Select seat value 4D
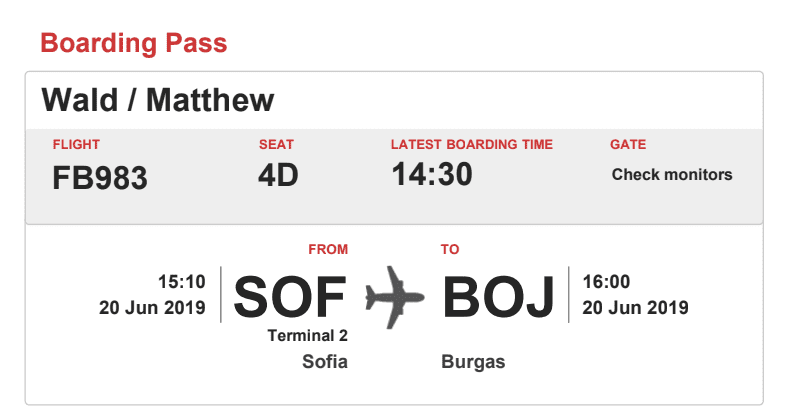This screenshot has height=415, width=791. point(278,175)
